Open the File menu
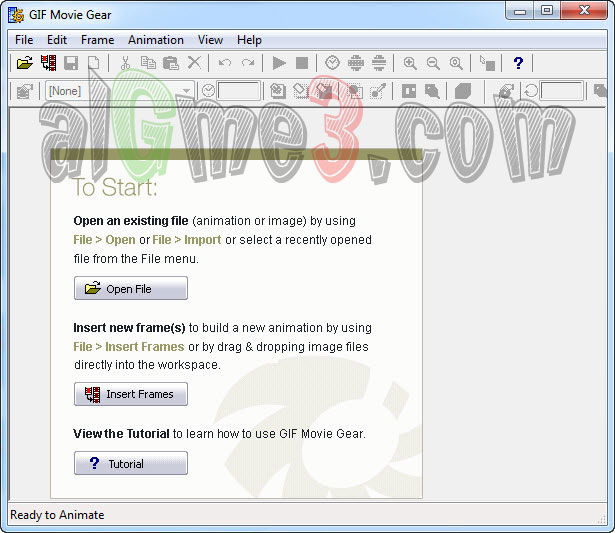Screen dimensions: 615x533 [x=24, y=40]
